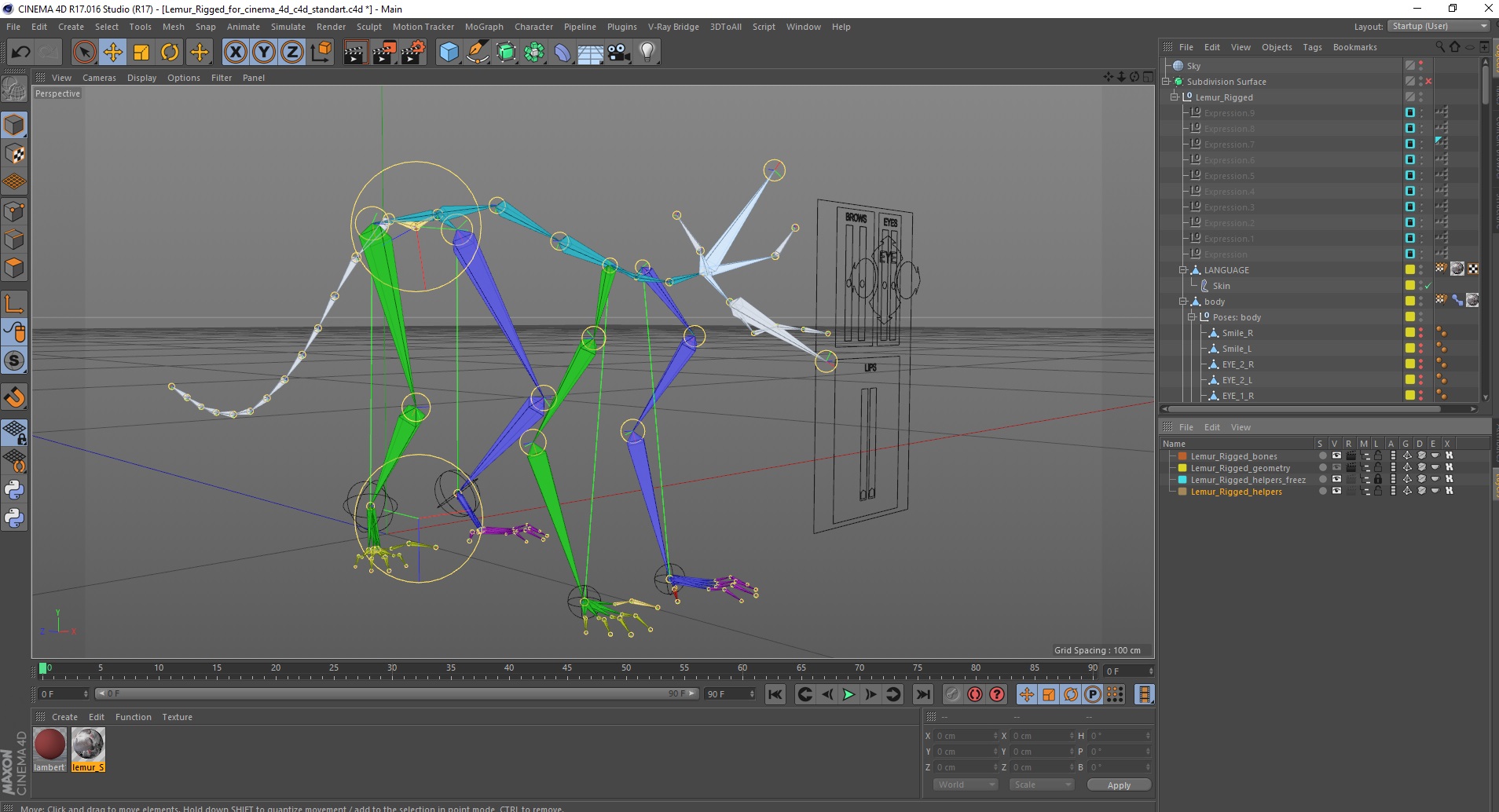Open the Simulate menu

pos(288,27)
